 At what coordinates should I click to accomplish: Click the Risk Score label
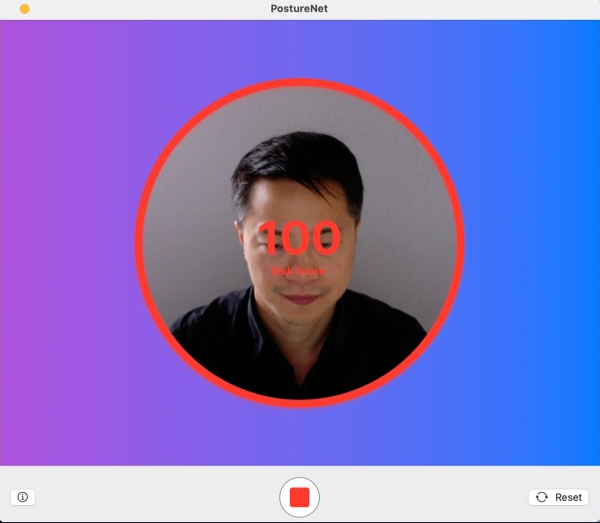[298, 271]
